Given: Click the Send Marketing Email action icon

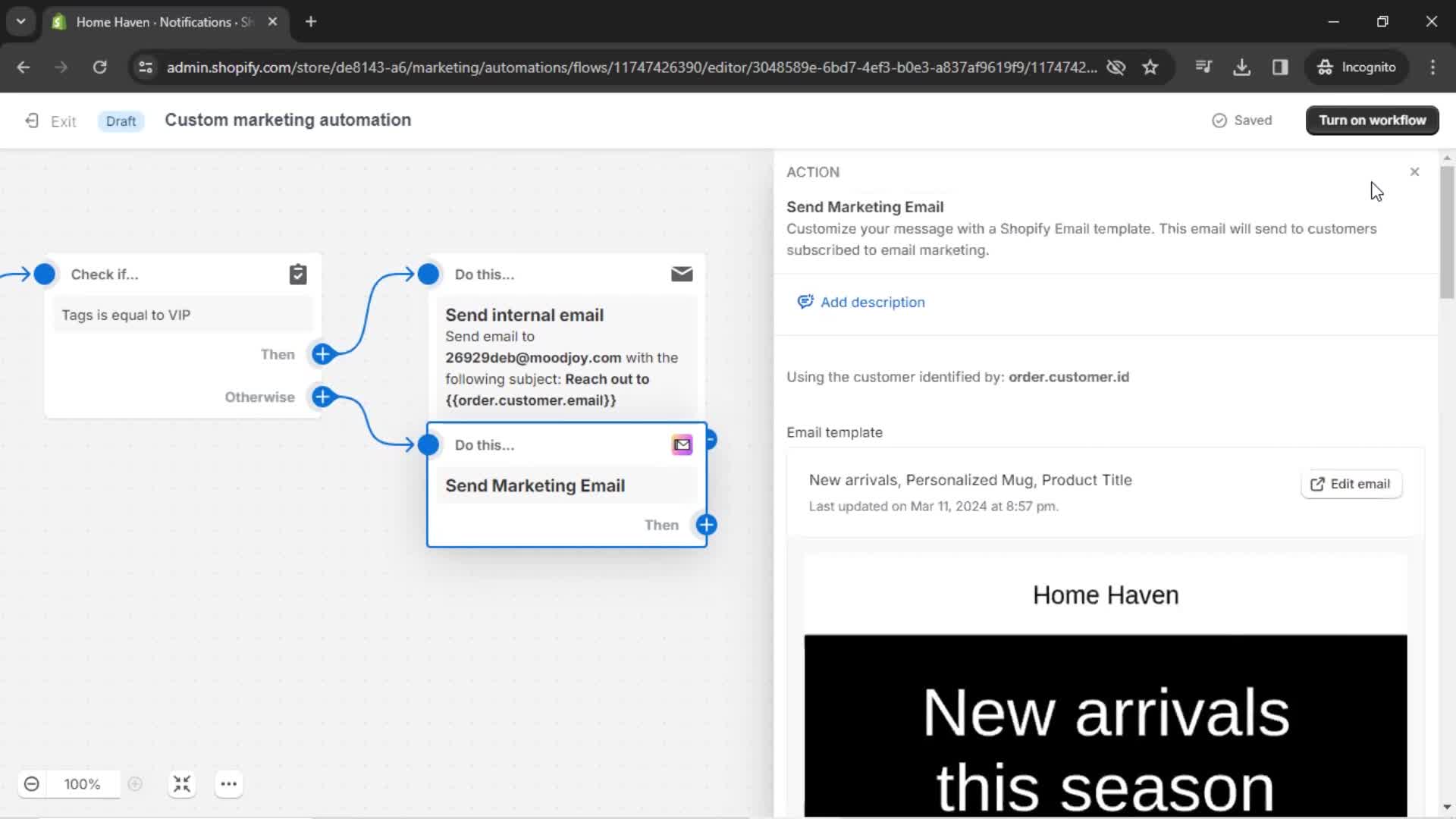Looking at the screenshot, I should [x=681, y=444].
